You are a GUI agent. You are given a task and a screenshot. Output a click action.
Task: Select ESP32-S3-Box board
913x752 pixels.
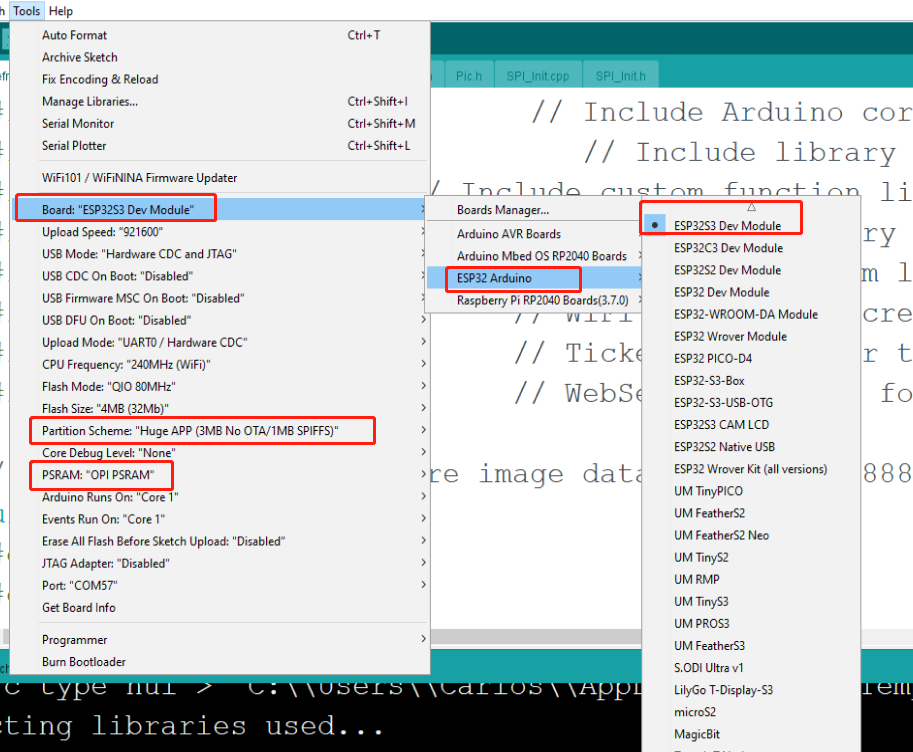pyautogui.click(x=751, y=380)
